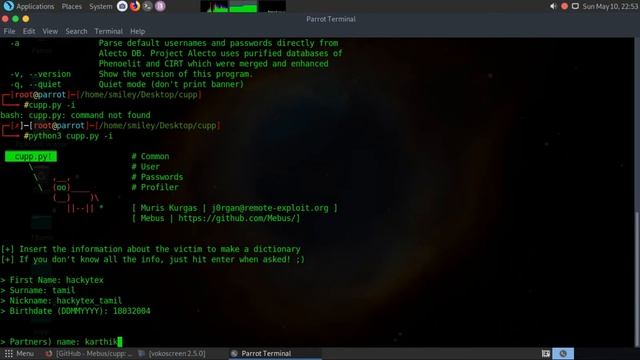Screen dimensions: 640x360
Task: Click the green cupp.py! banner label
Action: [x=31, y=156]
